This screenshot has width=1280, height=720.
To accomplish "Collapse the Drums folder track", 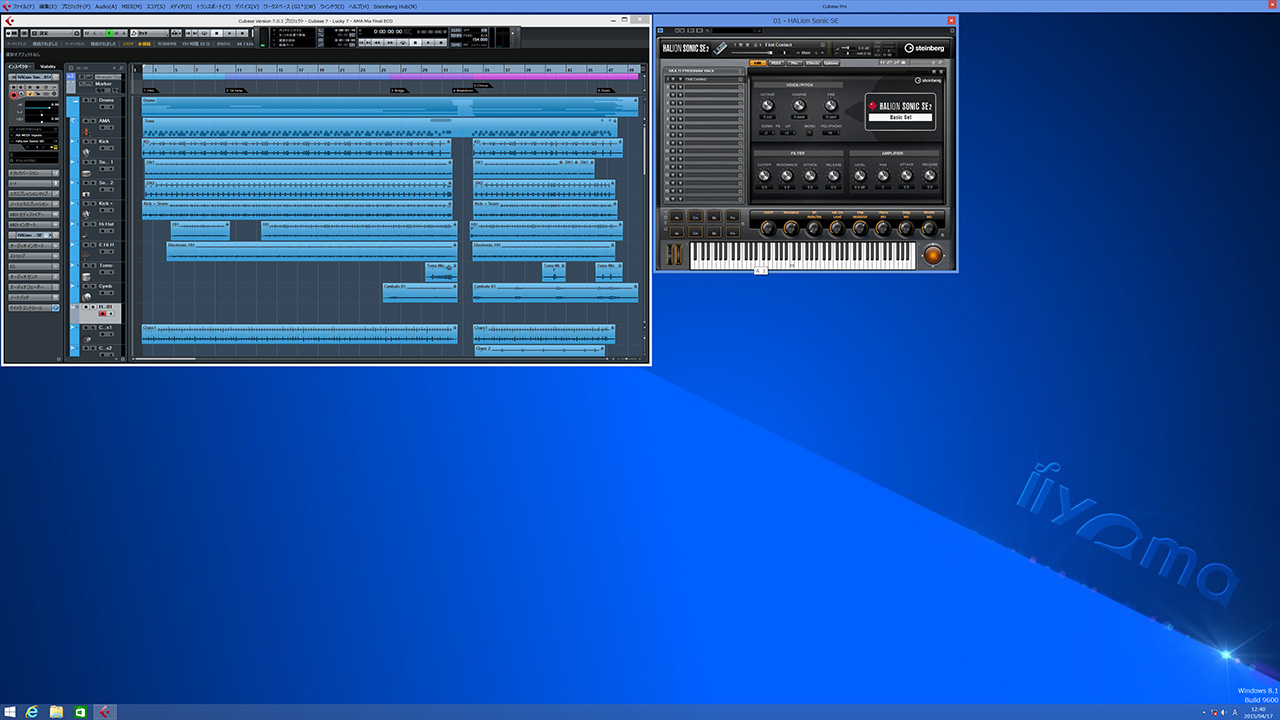I will point(76,100).
